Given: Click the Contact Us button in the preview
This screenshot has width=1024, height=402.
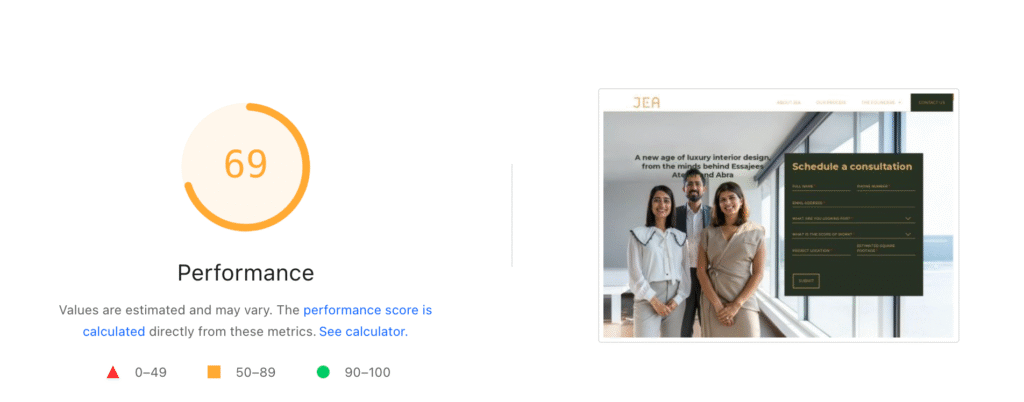Looking at the screenshot, I should tap(931, 102).
